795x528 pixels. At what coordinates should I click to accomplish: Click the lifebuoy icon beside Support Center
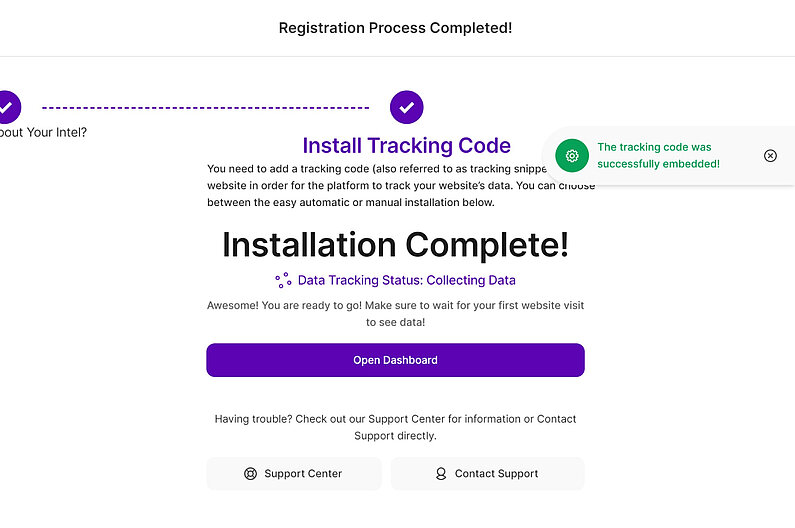250,474
